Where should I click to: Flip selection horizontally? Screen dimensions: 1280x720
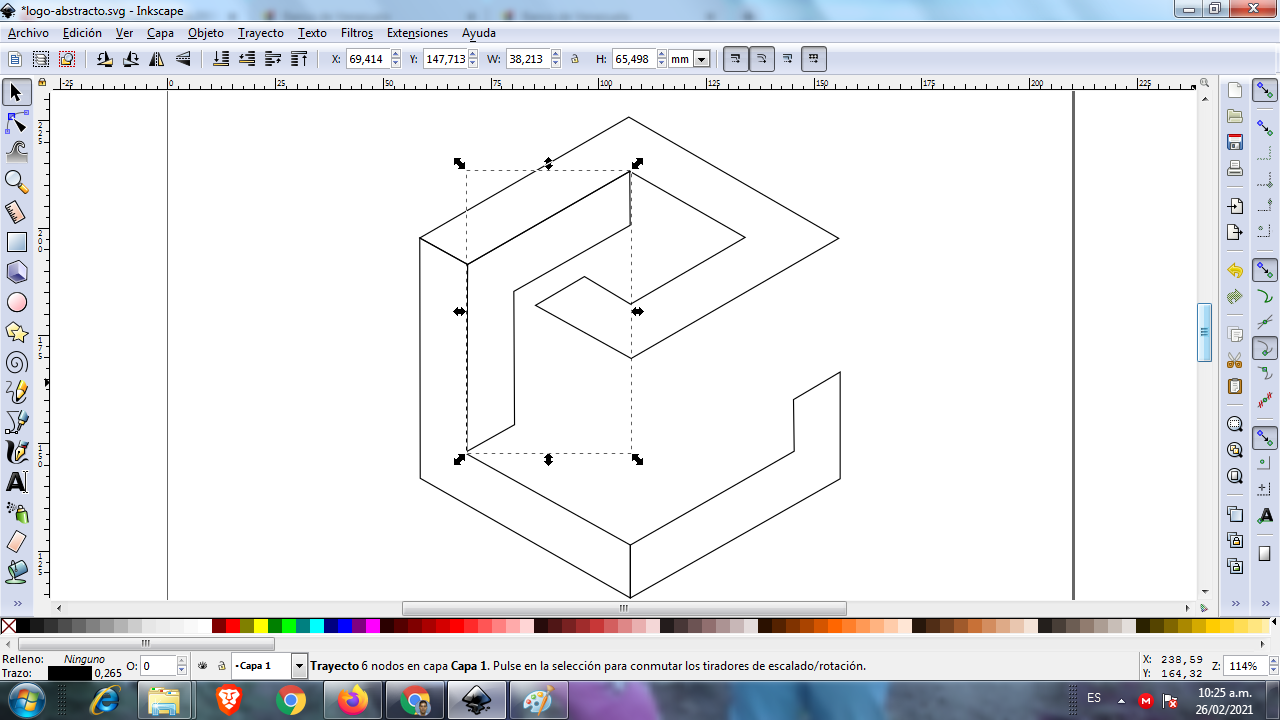pyautogui.click(x=157, y=59)
